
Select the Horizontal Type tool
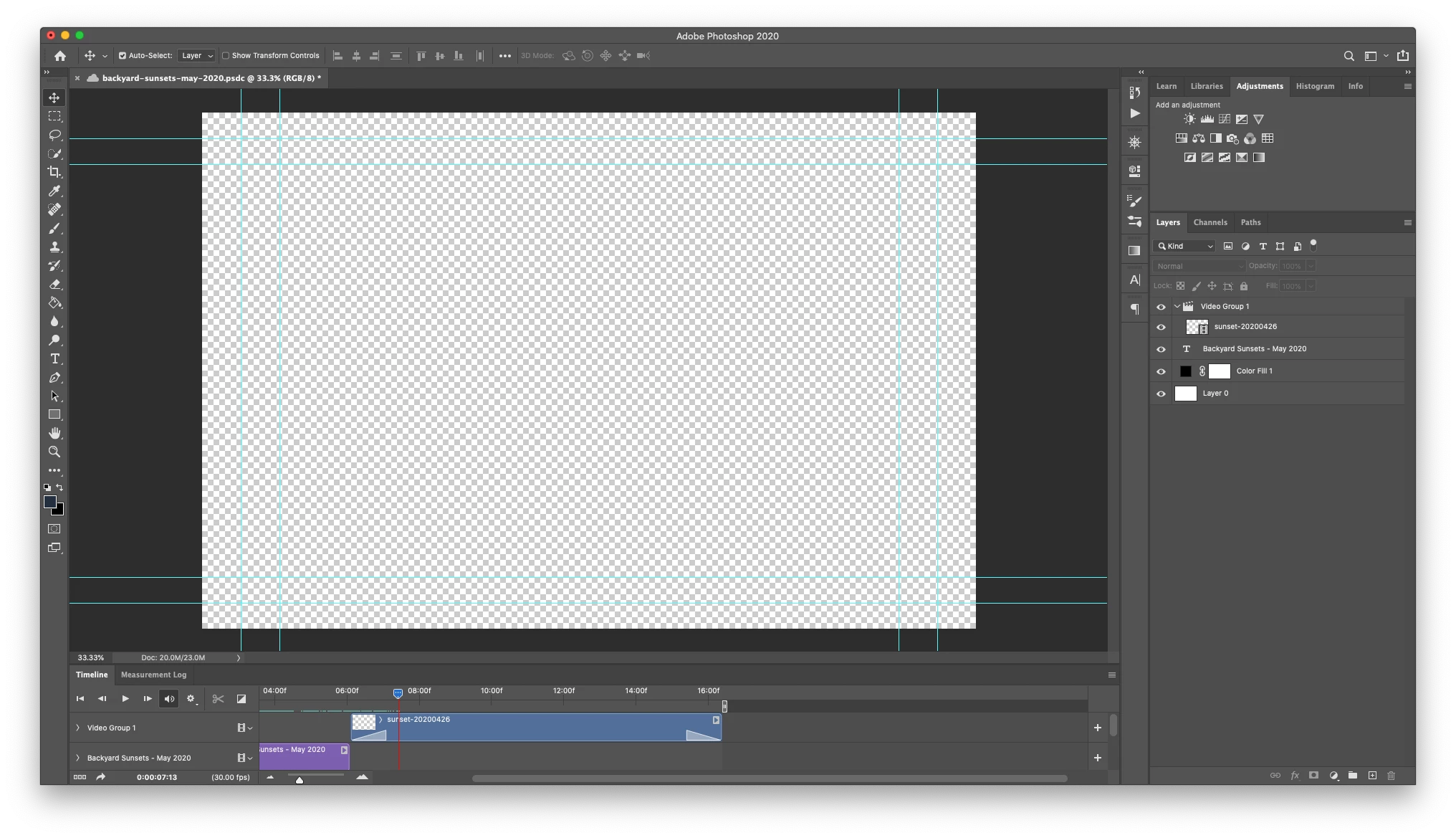pyautogui.click(x=54, y=358)
